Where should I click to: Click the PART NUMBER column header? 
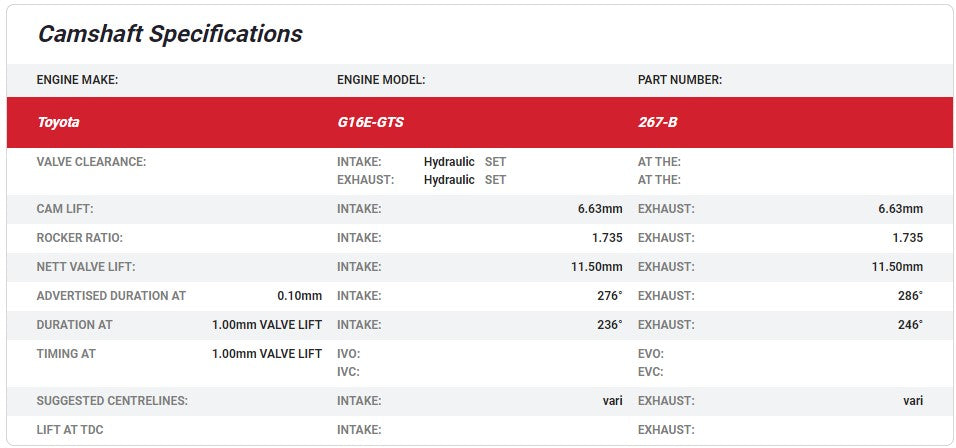[680, 80]
